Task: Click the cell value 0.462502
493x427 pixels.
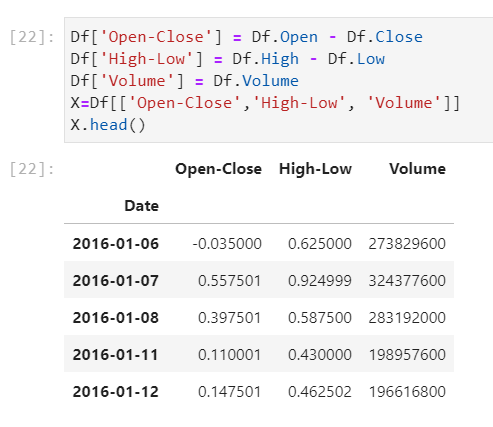Action: [320, 392]
